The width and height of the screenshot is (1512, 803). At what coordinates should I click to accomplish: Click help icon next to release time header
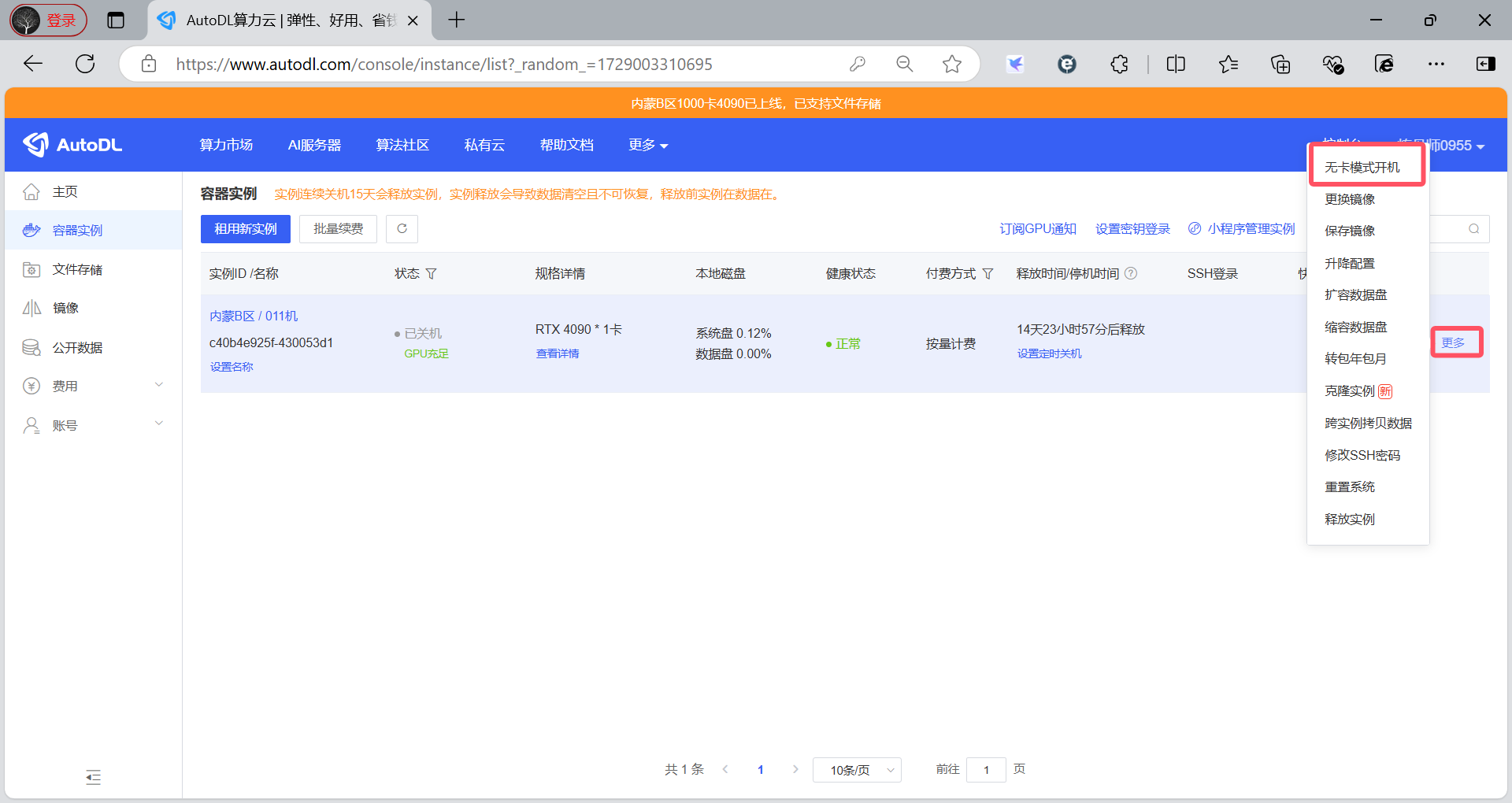[x=1131, y=273]
